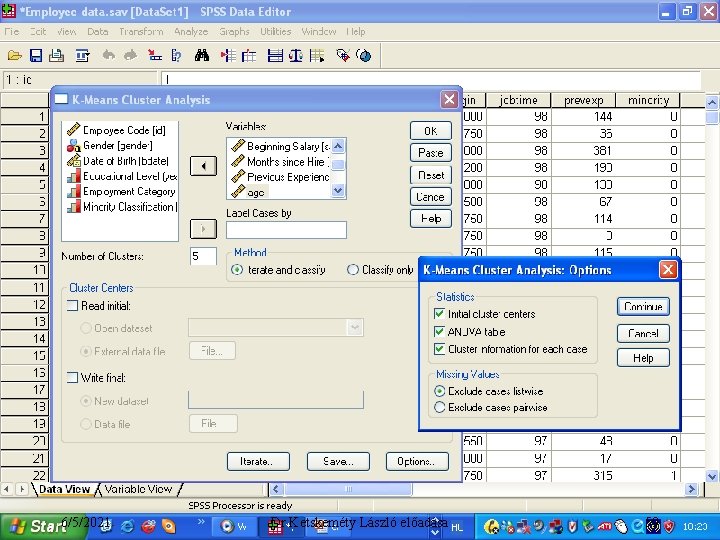Click Number of Clusters input field

(x=203, y=256)
